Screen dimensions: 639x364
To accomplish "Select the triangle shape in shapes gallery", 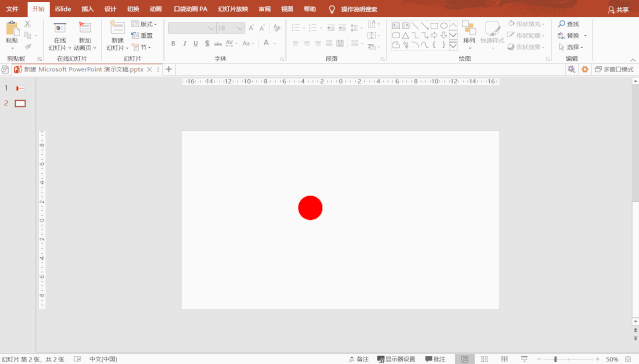I will coord(405,35).
